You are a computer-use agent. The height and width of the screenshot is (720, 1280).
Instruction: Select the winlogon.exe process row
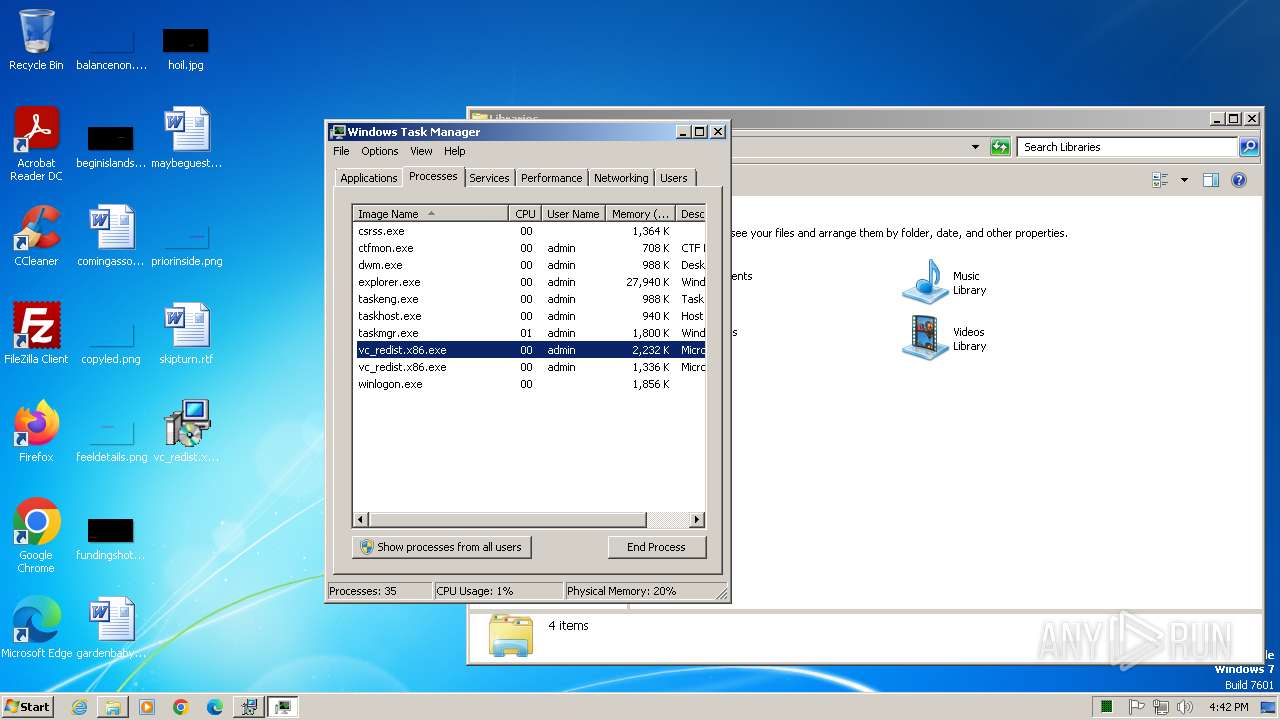point(530,384)
